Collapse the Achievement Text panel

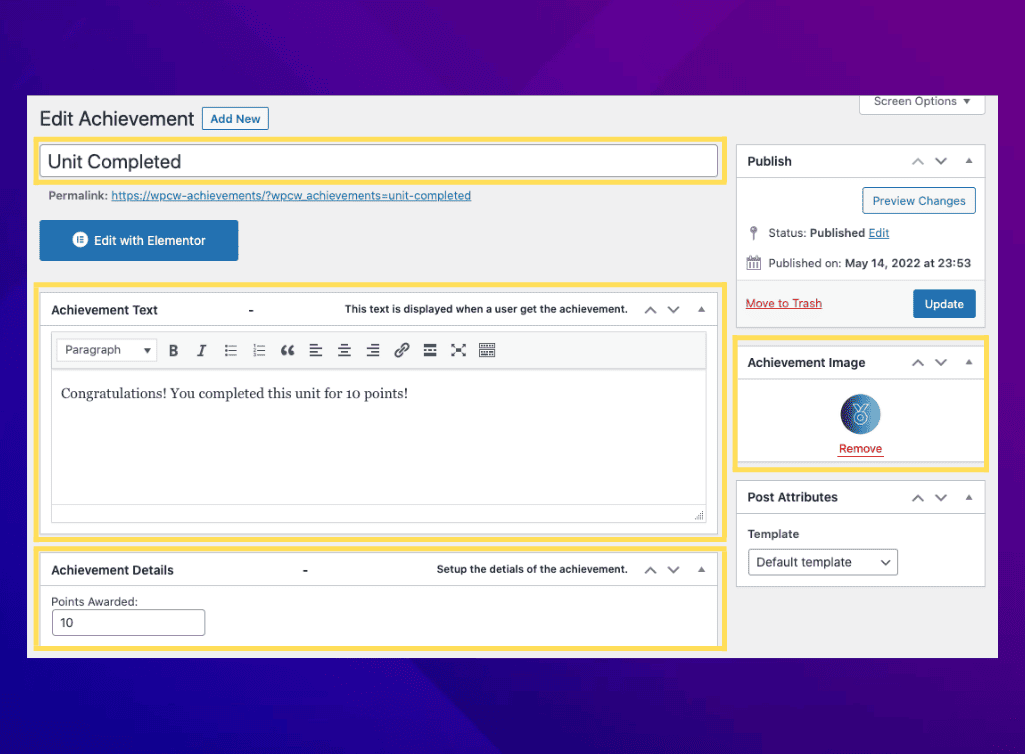pos(701,309)
